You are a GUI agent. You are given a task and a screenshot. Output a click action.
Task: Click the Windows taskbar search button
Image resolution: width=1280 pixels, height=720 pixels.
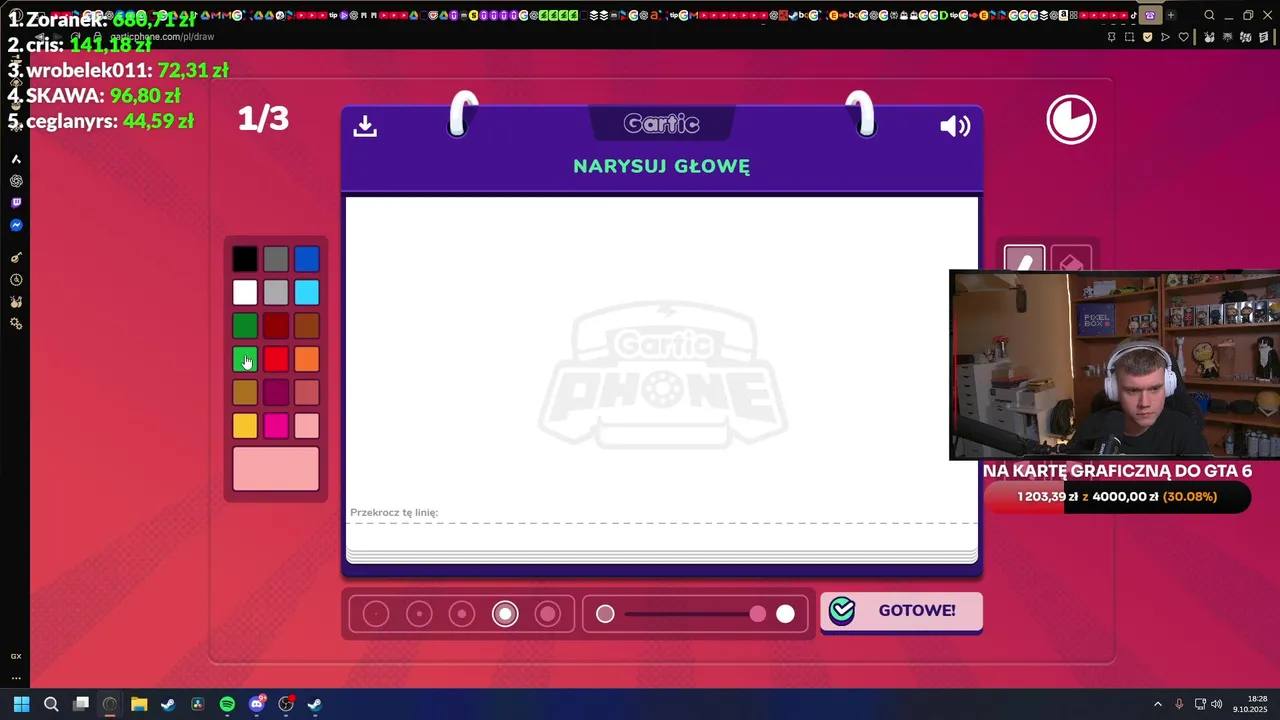point(51,704)
